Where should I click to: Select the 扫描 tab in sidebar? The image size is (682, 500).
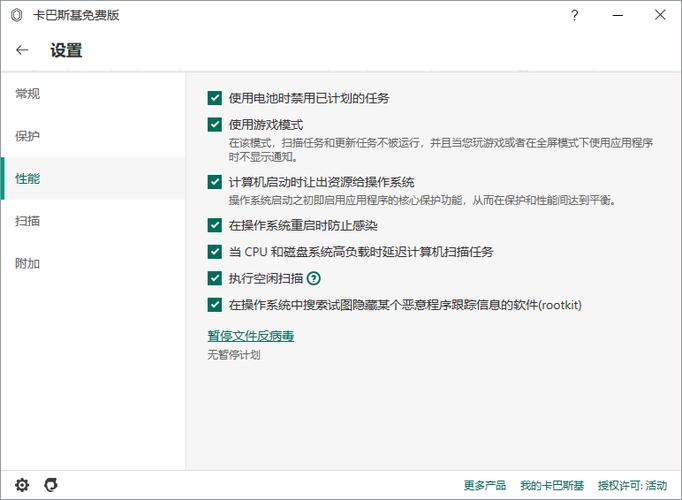pos(28,221)
